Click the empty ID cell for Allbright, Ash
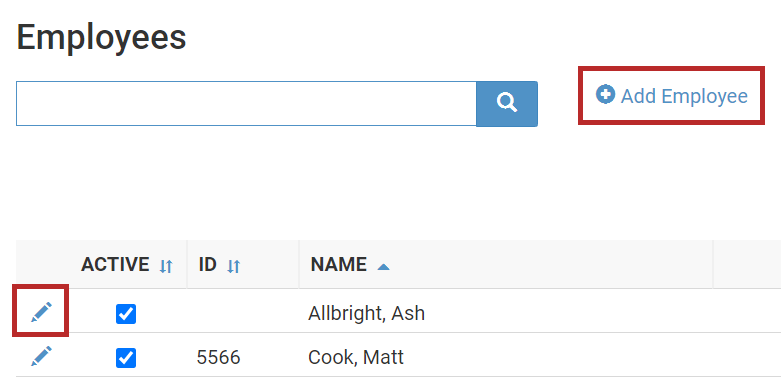Screen dimensions: 781x382 [243, 311]
